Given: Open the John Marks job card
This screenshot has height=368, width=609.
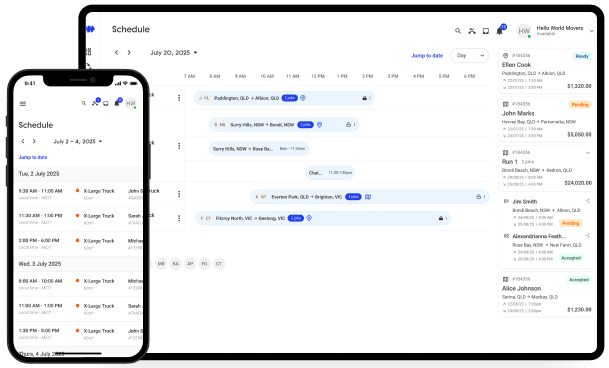Looking at the screenshot, I should [546, 119].
